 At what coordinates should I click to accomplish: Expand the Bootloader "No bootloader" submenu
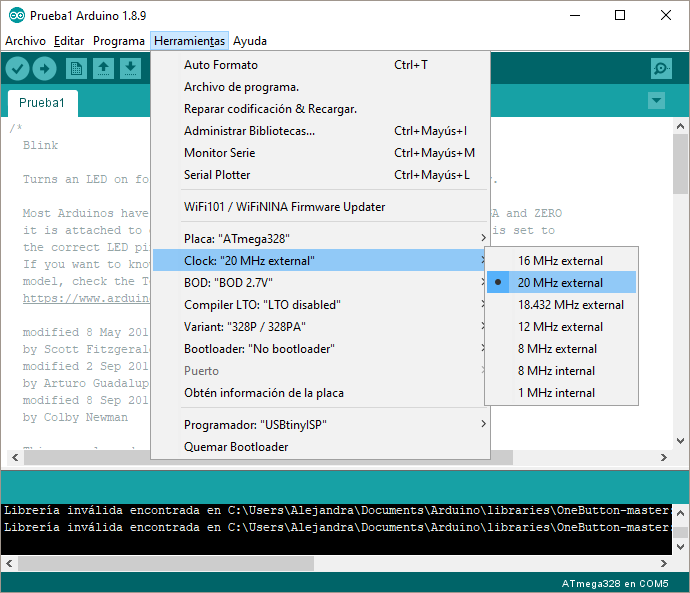click(x=320, y=348)
